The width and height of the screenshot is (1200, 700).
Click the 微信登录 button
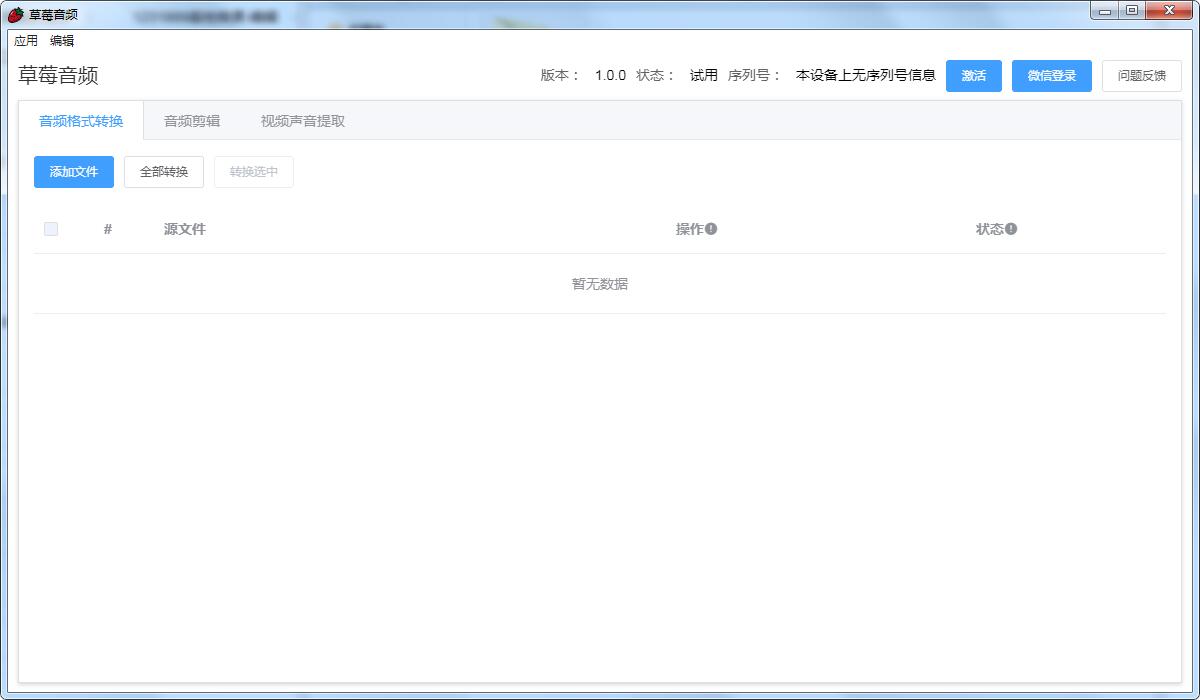1051,76
